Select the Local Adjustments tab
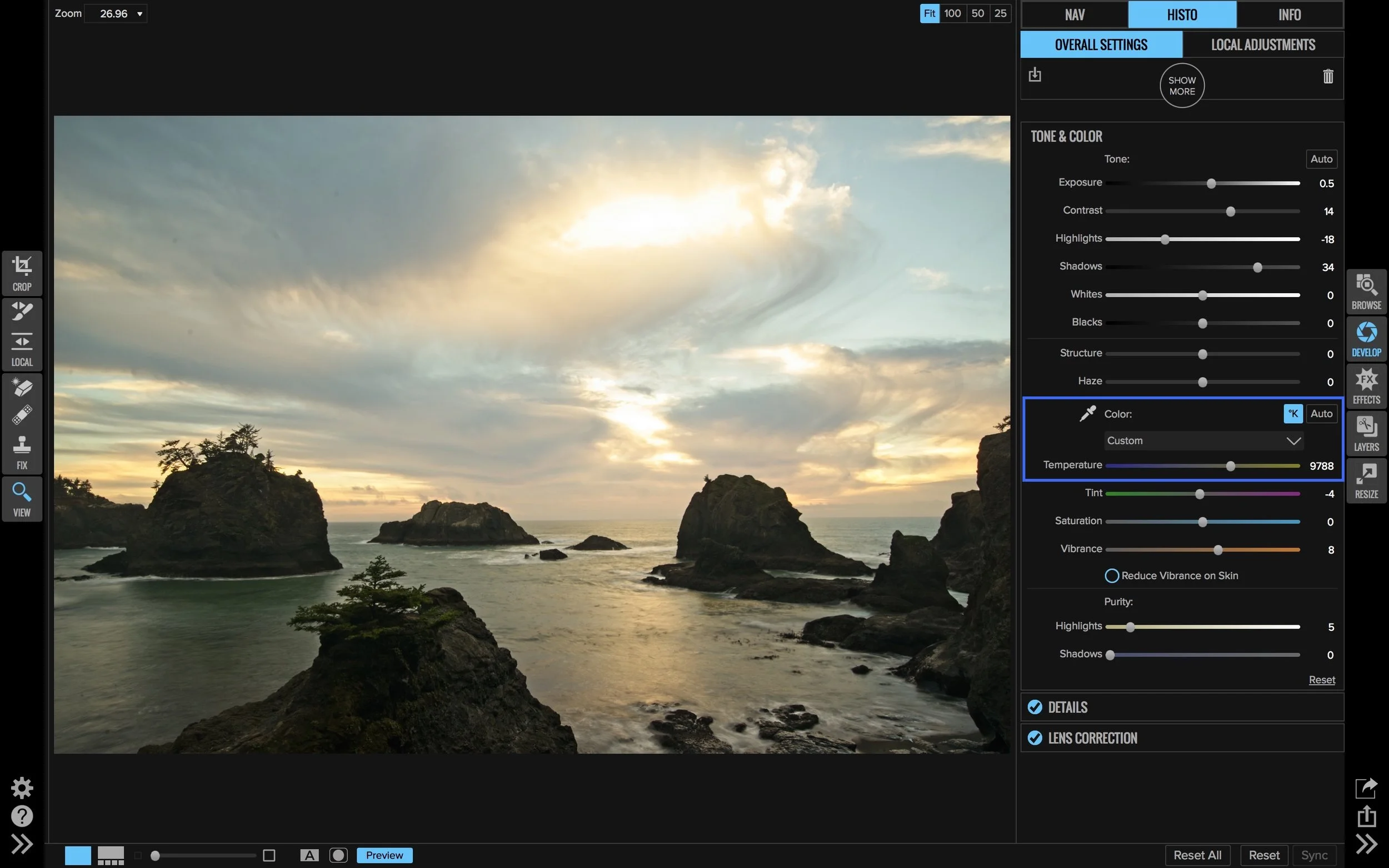Image resolution: width=1389 pixels, height=868 pixels. [x=1263, y=45]
